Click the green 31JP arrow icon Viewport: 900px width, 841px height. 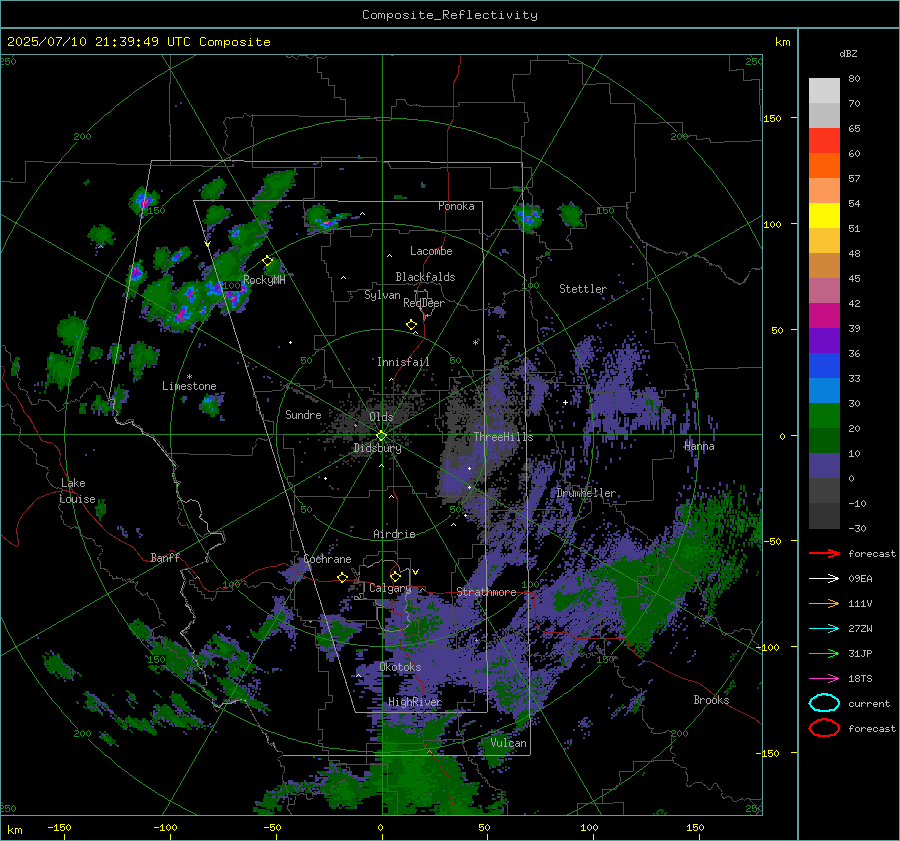click(x=824, y=653)
